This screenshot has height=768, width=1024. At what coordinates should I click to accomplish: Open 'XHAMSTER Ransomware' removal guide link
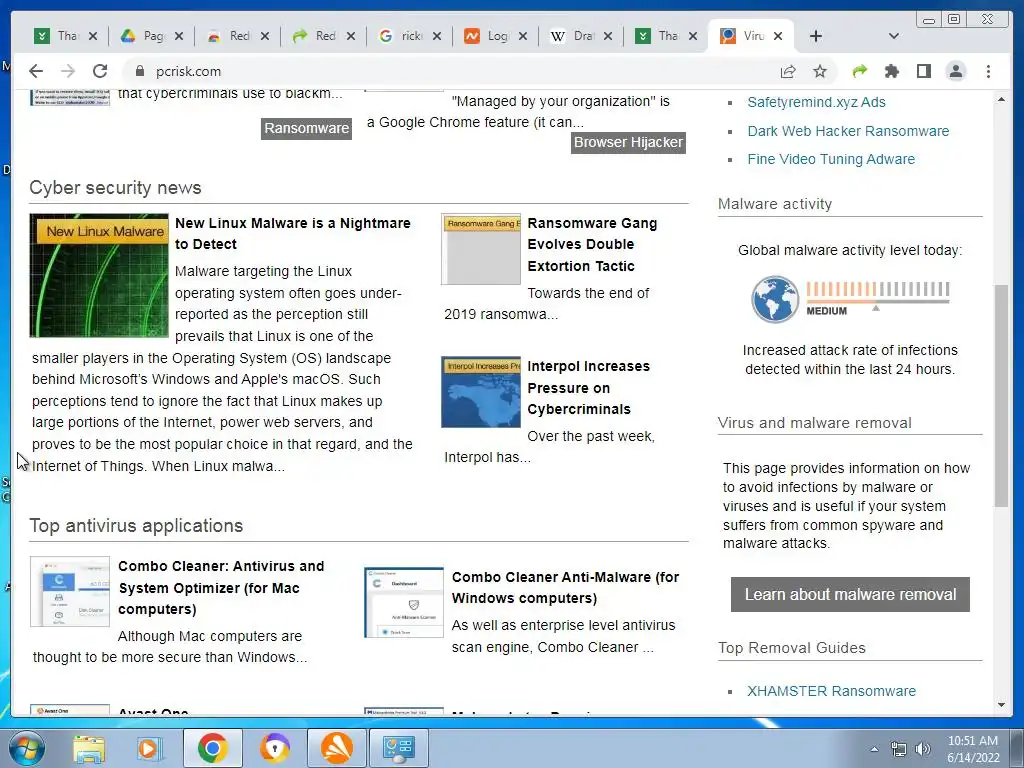coord(831,691)
